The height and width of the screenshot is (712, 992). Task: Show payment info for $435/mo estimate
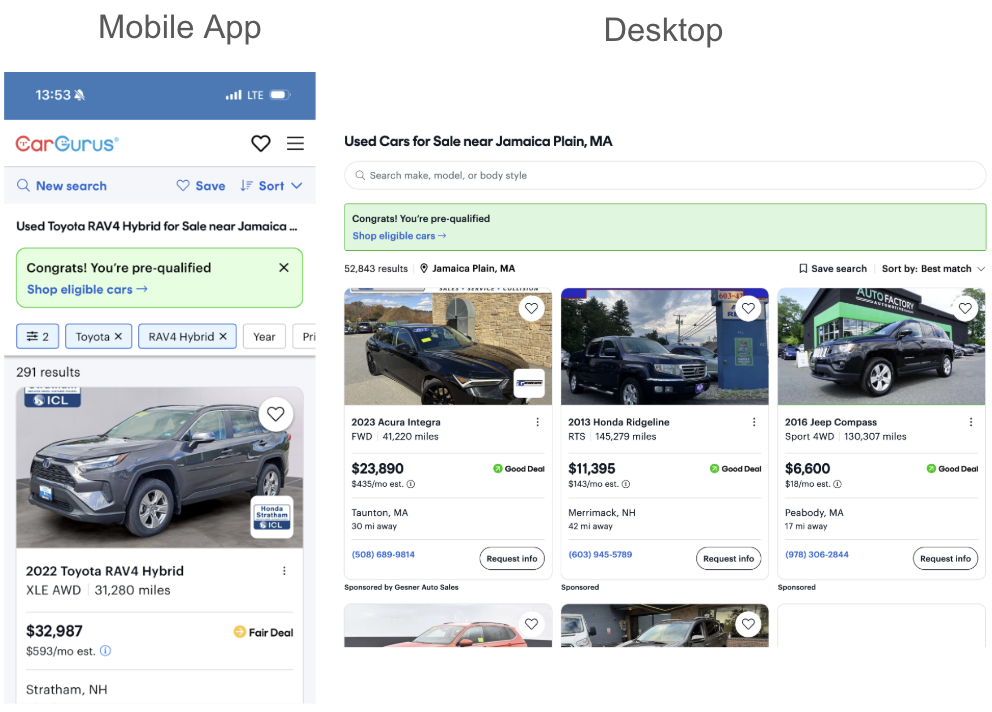(411, 484)
